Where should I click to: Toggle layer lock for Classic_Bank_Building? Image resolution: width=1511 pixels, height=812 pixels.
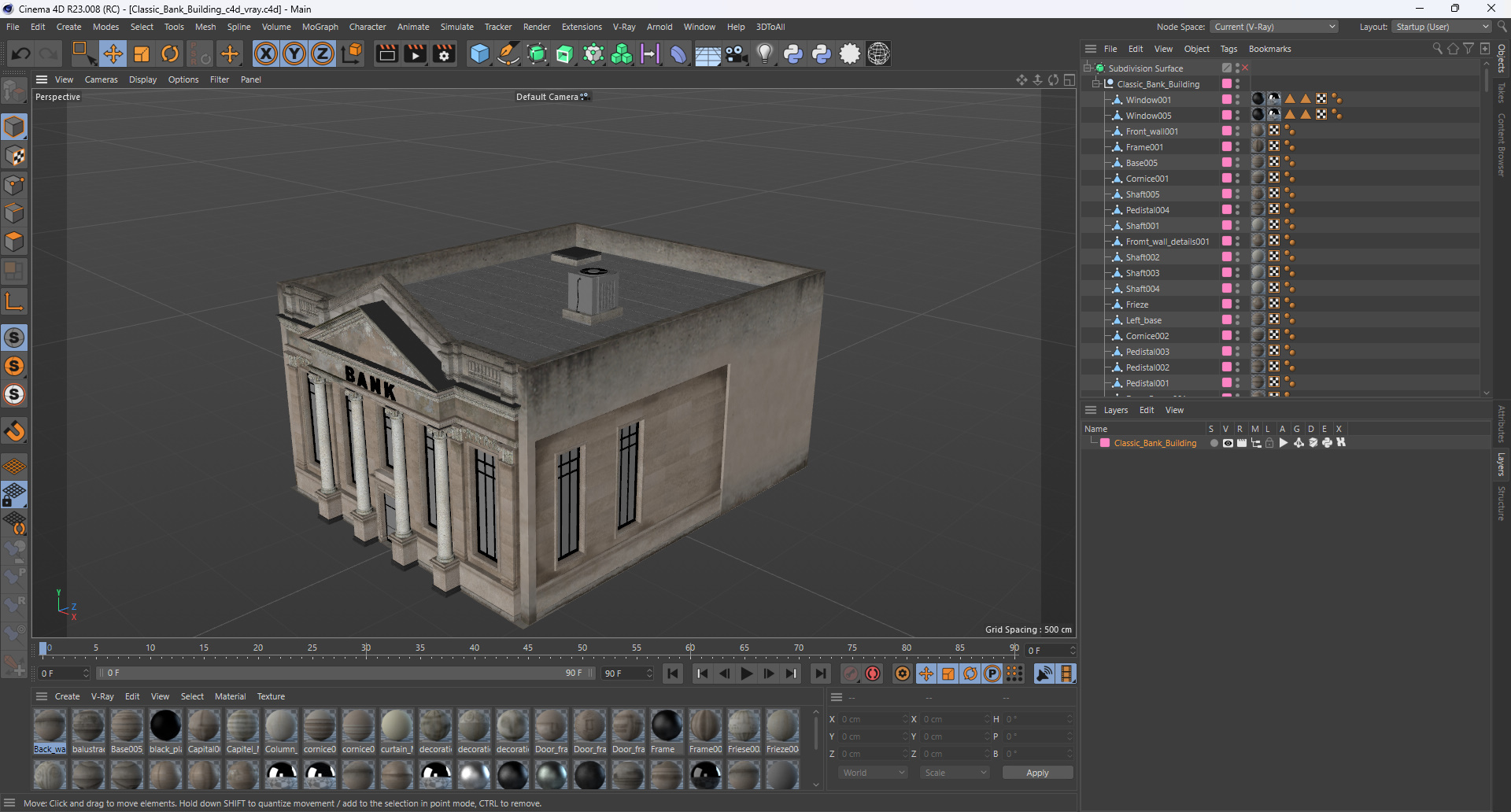coord(1269,443)
